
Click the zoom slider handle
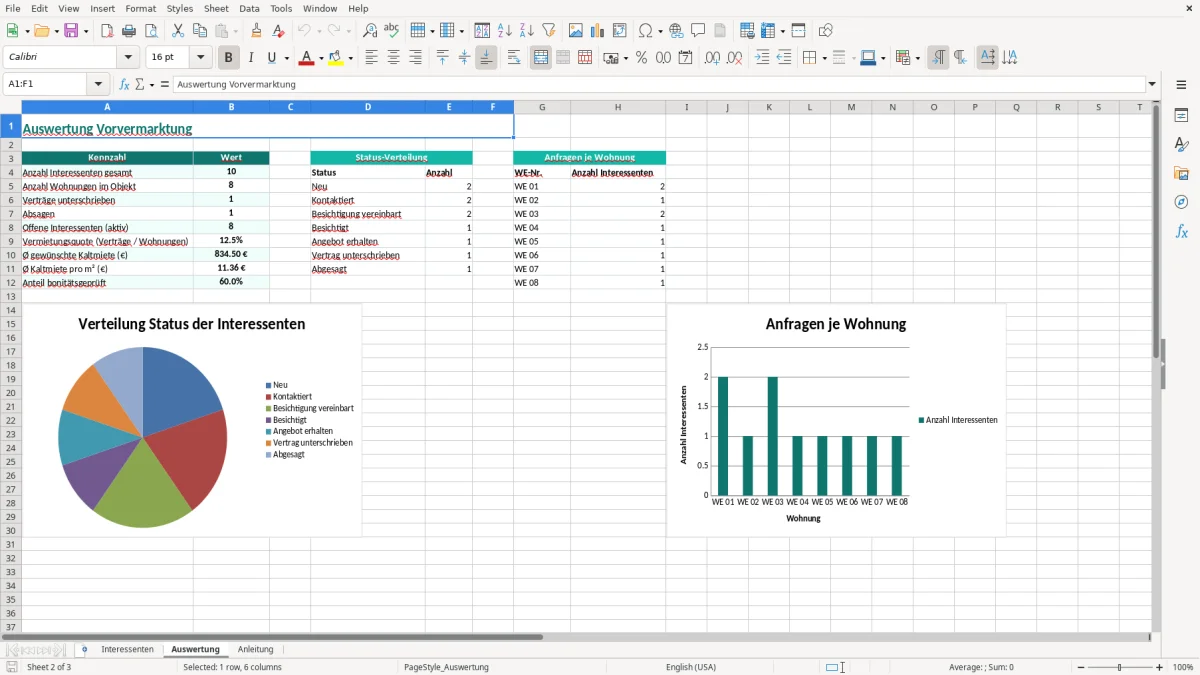(x=1120, y=667)
